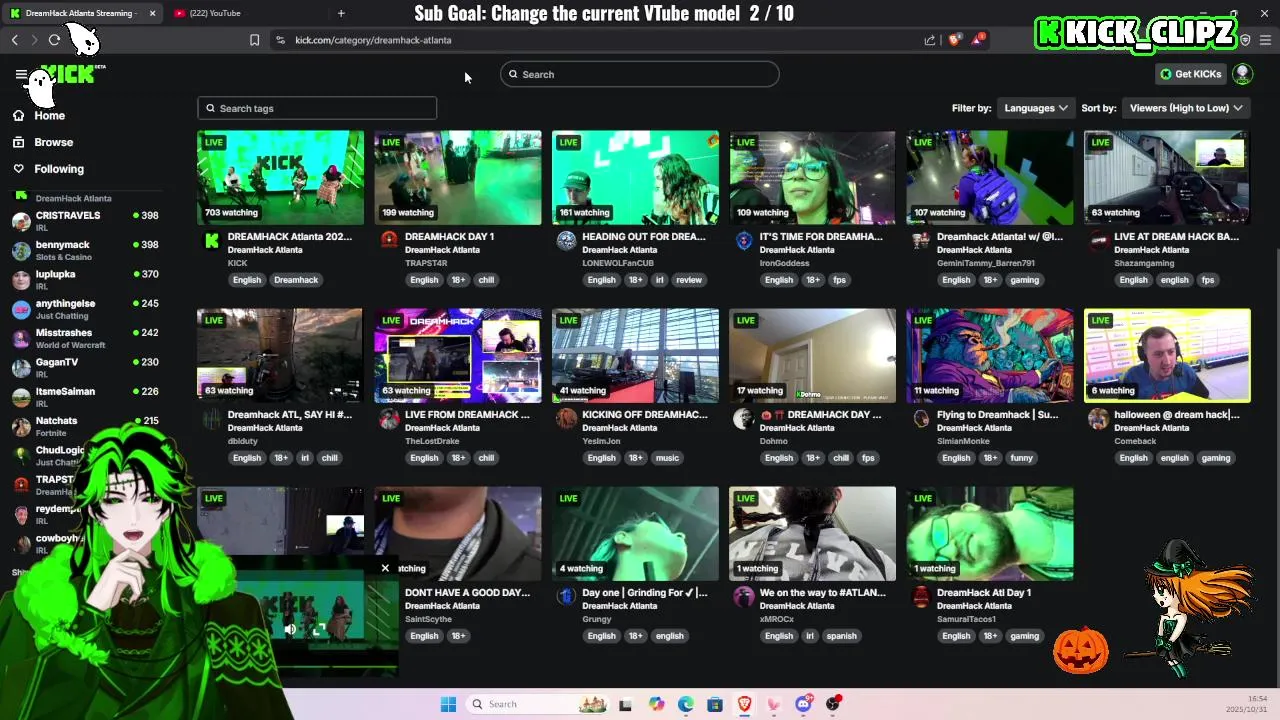
Task: Open ItsmeSaiman channel in sidebar
Action: coord(85,396)
